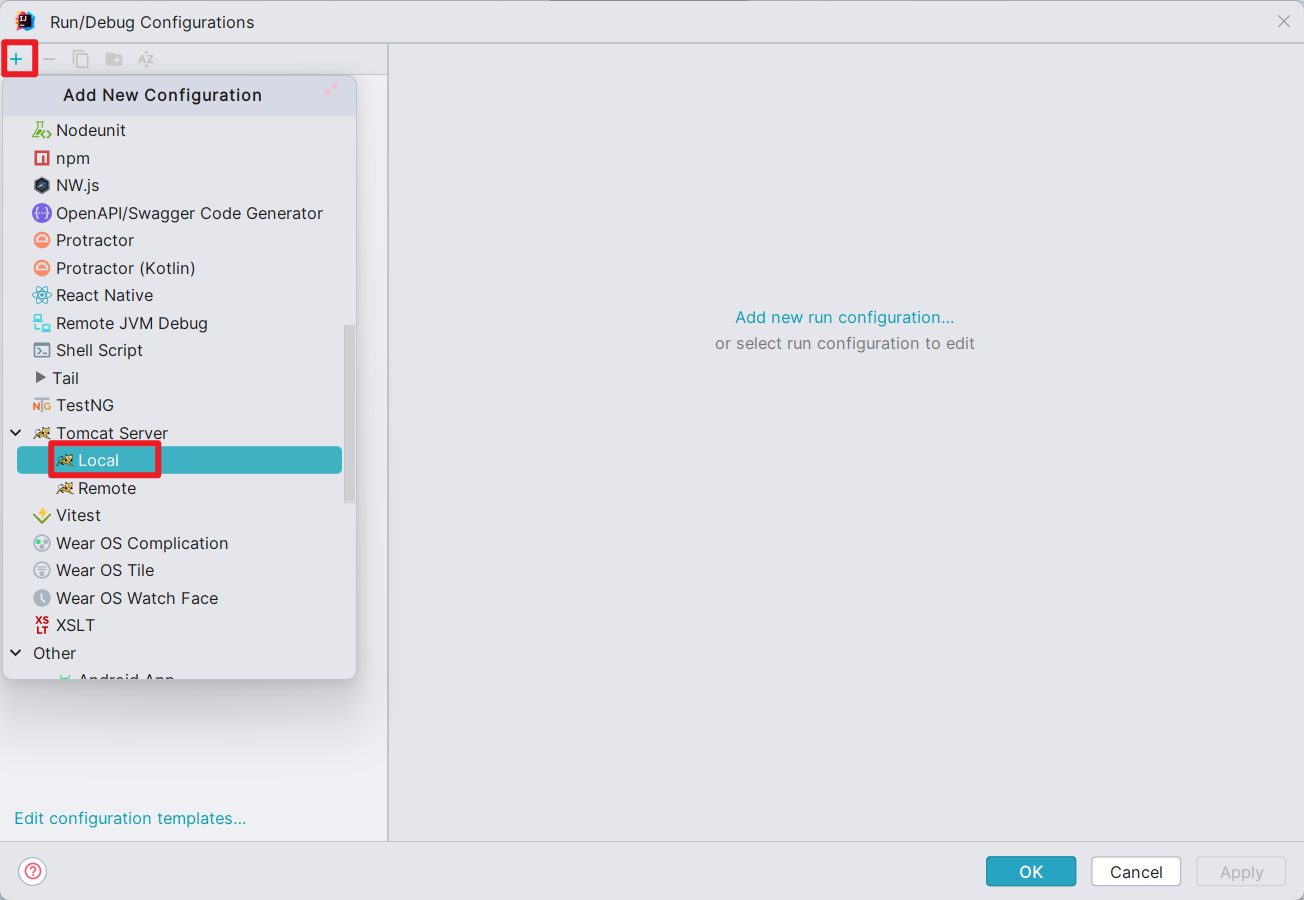This screenshot has height=900, width=1304.
Task: Click the Tomcat Server cat icon
Action: point(41,433)
